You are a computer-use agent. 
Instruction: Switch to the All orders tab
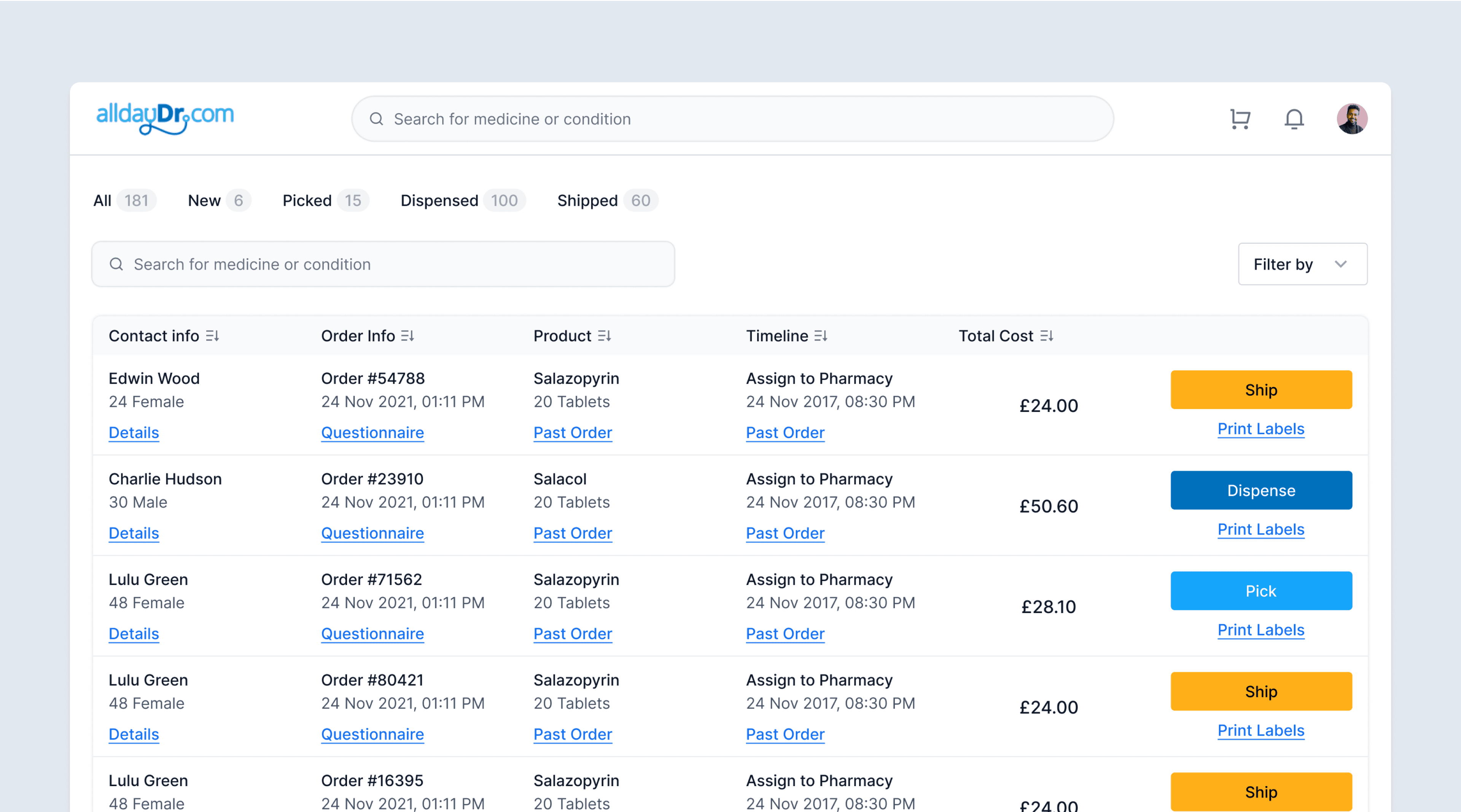point(124,200)
